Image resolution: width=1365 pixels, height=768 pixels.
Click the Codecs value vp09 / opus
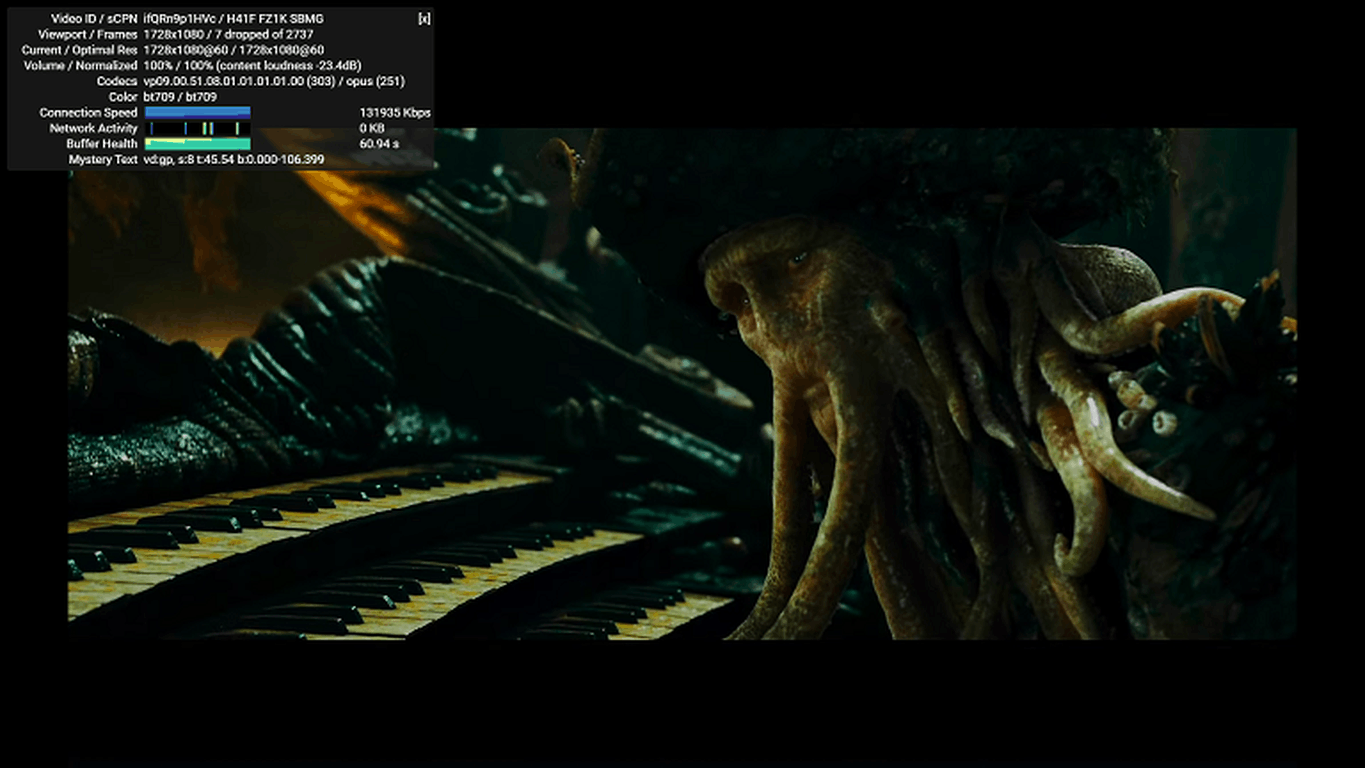click(x=274, y=81)
